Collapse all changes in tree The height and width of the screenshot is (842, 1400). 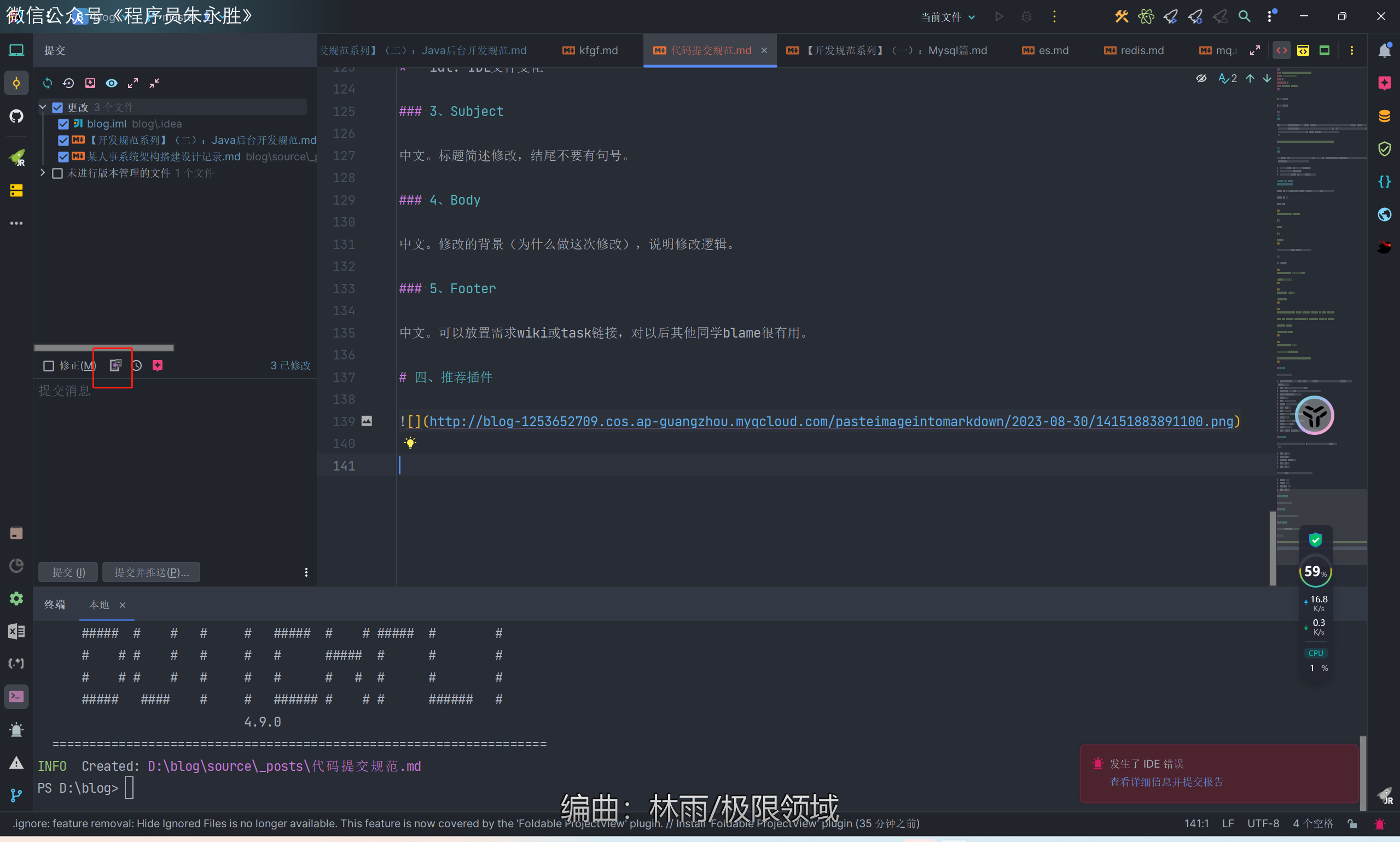click(x=154, y=83)
